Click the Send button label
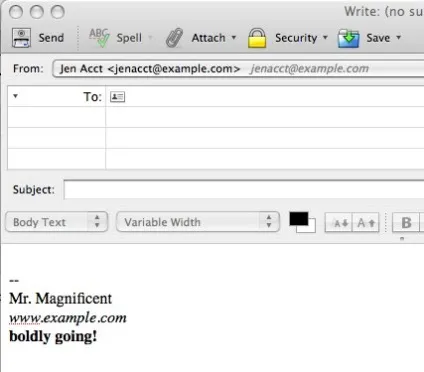424x372 pixels. (x=51, y=38)
